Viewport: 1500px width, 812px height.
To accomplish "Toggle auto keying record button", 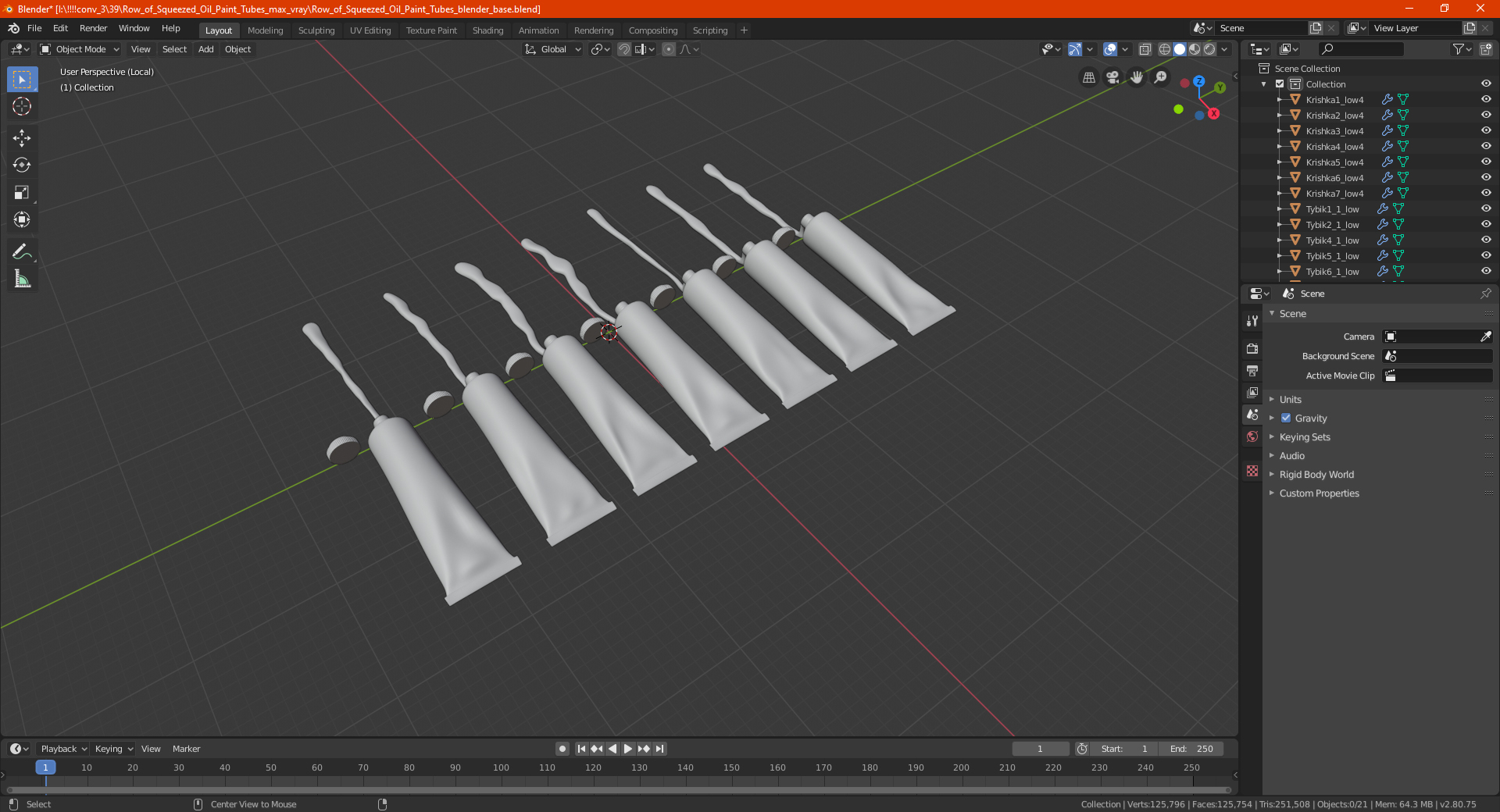I will coord(562,749).
